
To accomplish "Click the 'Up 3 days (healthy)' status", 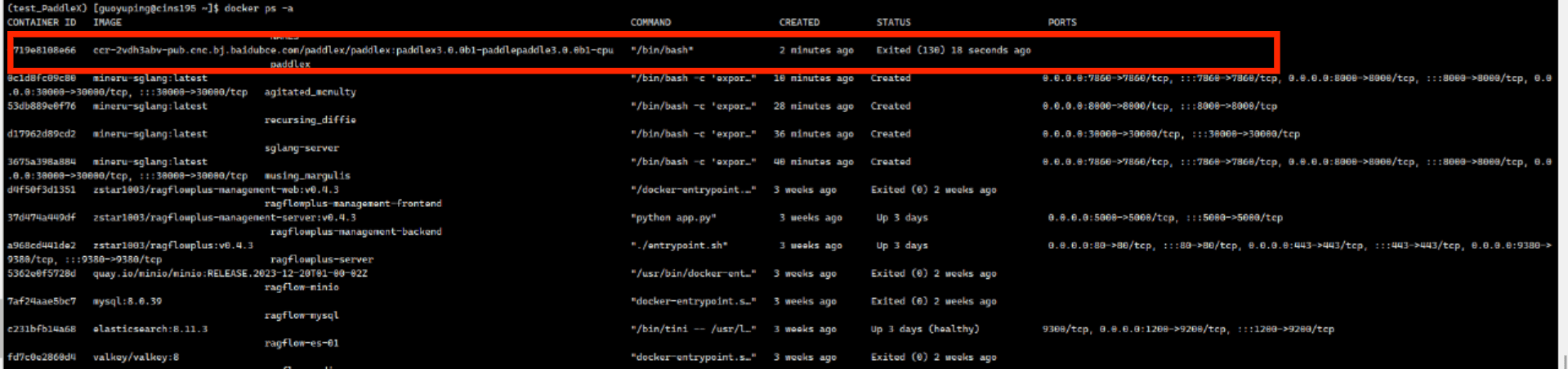I will point(924,329).
